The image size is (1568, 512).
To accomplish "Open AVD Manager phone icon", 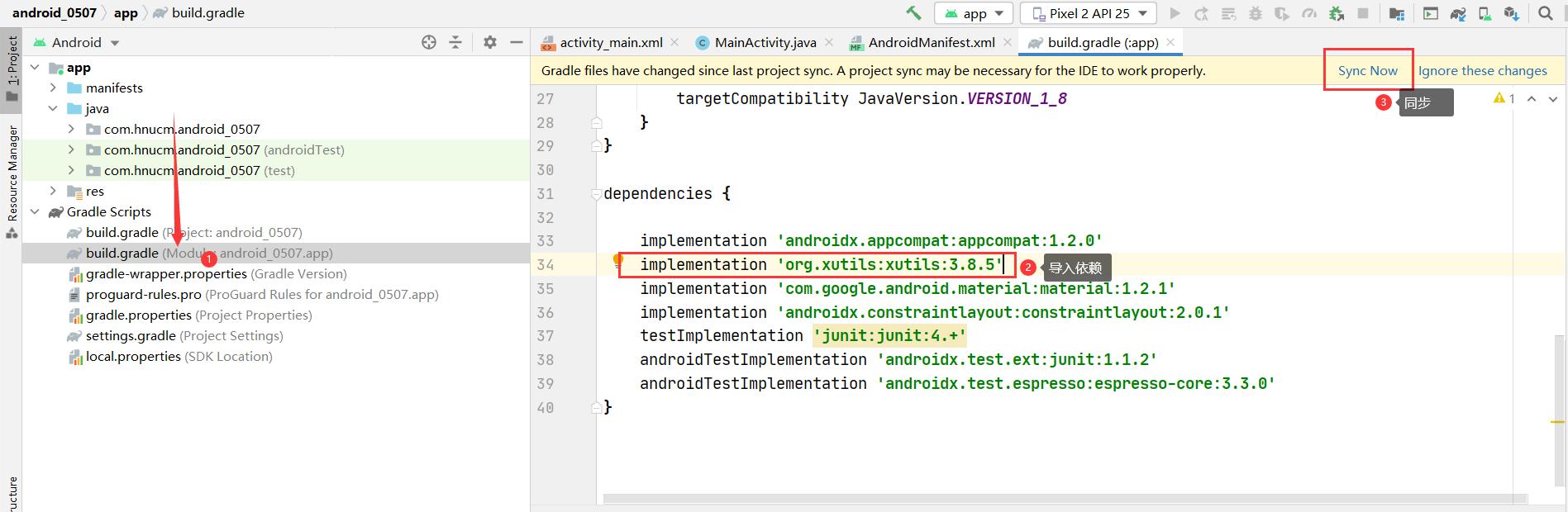I will coord(1485,13).
